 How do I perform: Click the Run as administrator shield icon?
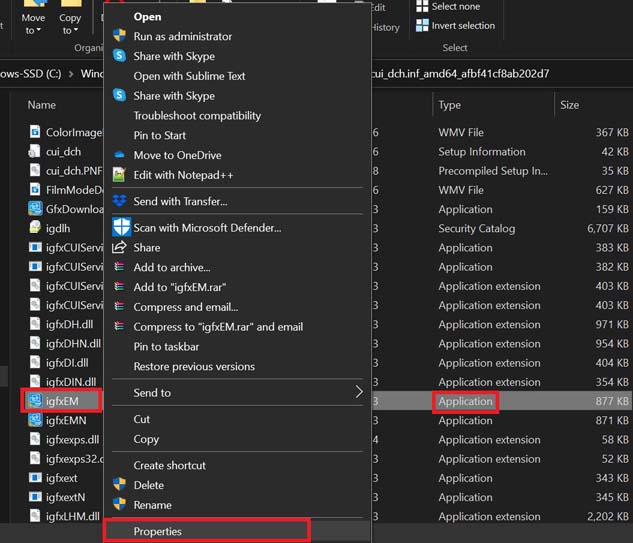click(119, 36)
